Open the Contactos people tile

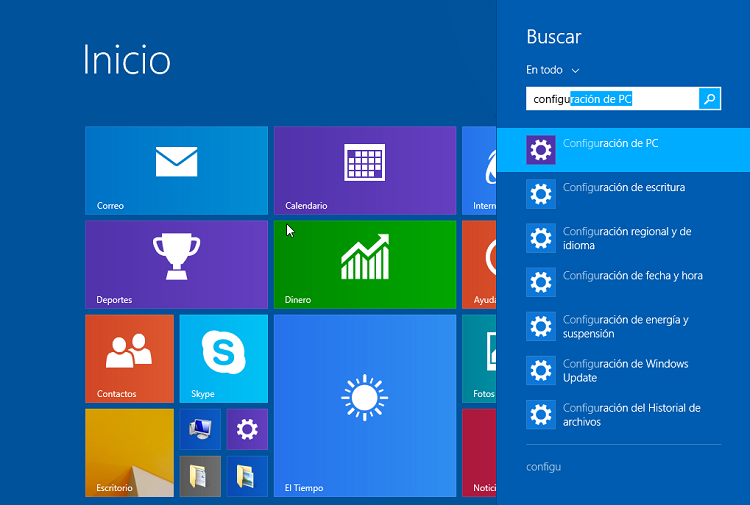[x=129, y=358]
